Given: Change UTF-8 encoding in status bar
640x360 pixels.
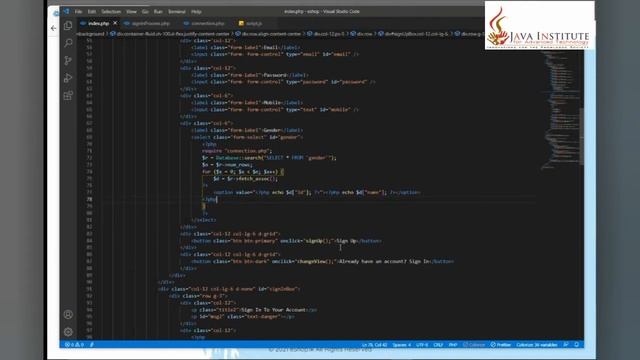Looking at the screenshot, I should (422, 345).
